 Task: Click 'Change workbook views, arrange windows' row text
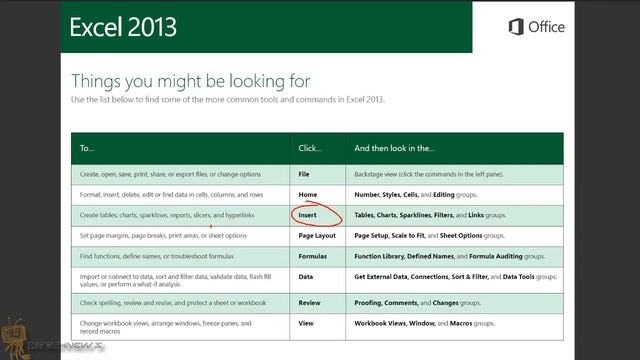(x=166, y=327)
